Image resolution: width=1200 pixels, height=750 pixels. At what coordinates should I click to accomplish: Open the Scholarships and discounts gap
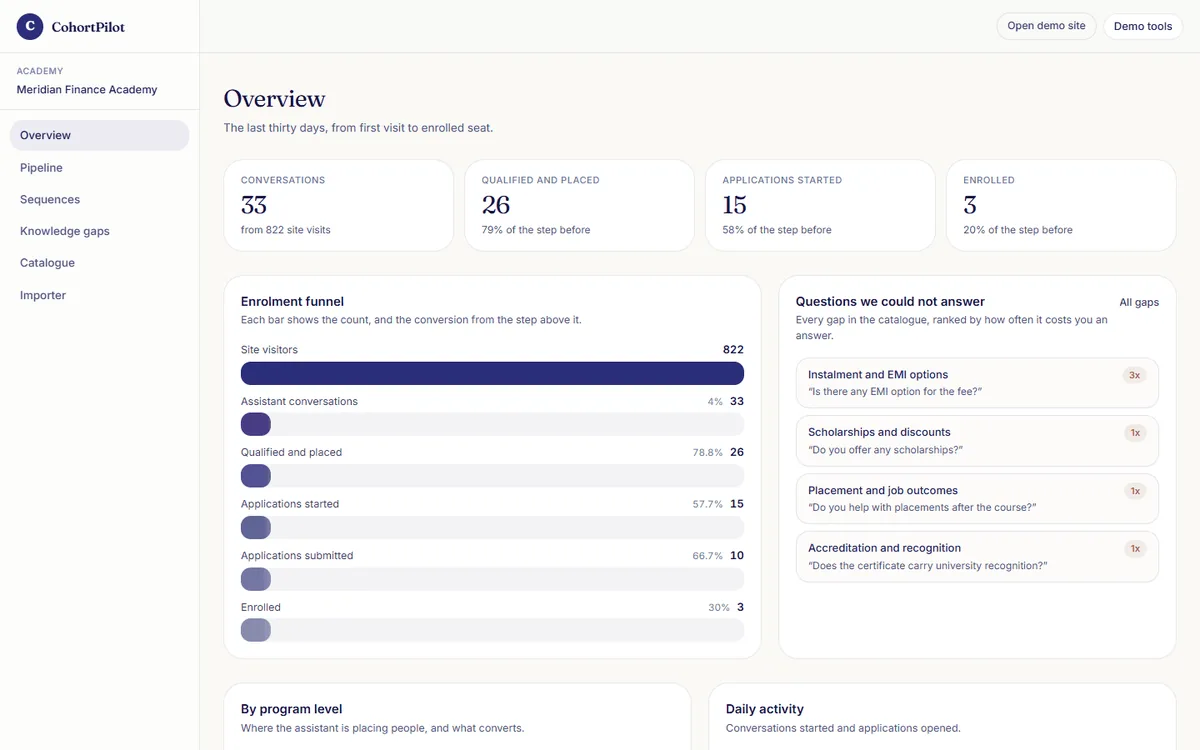point(977,441)
